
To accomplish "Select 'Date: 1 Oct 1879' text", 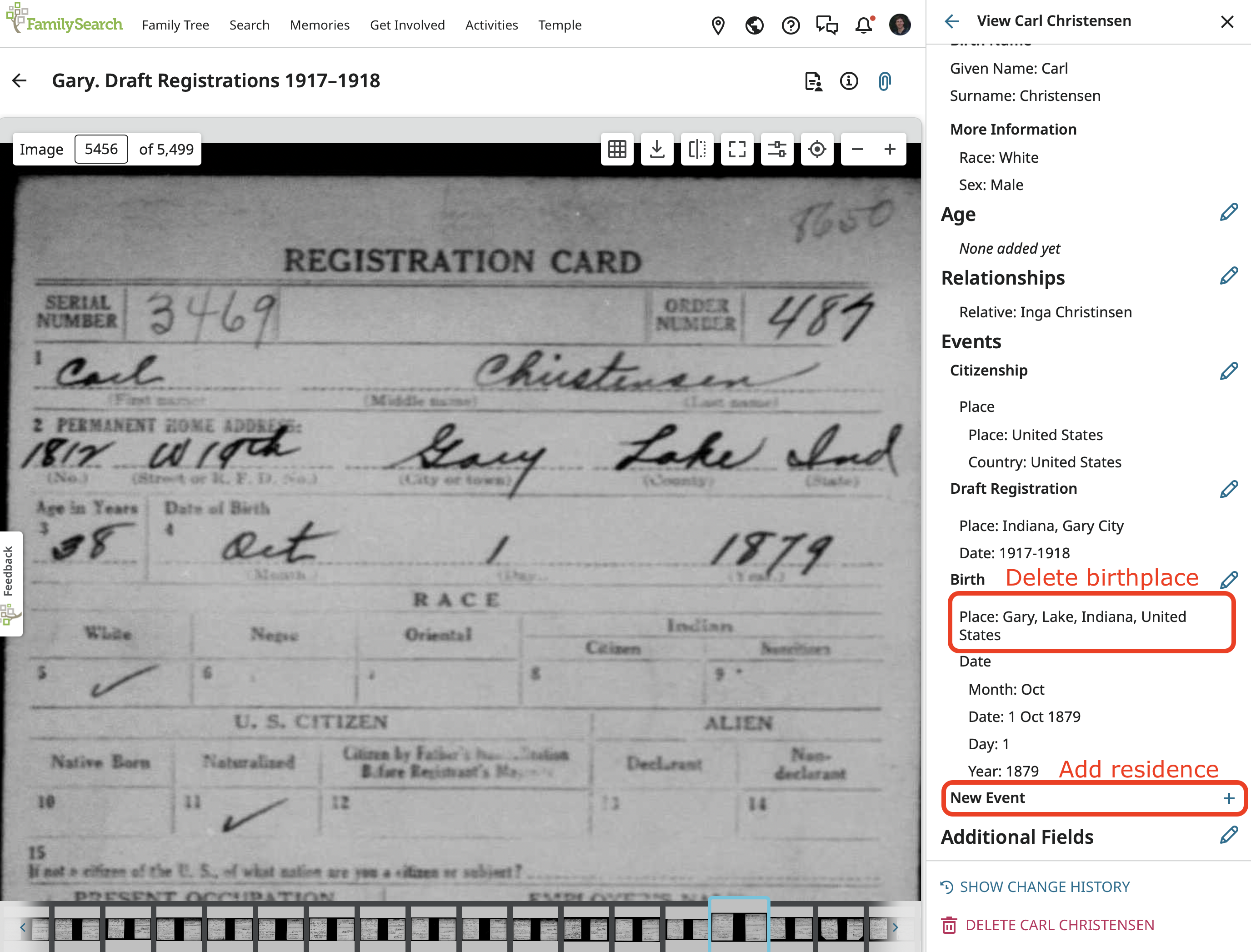I will (1024, 717).
